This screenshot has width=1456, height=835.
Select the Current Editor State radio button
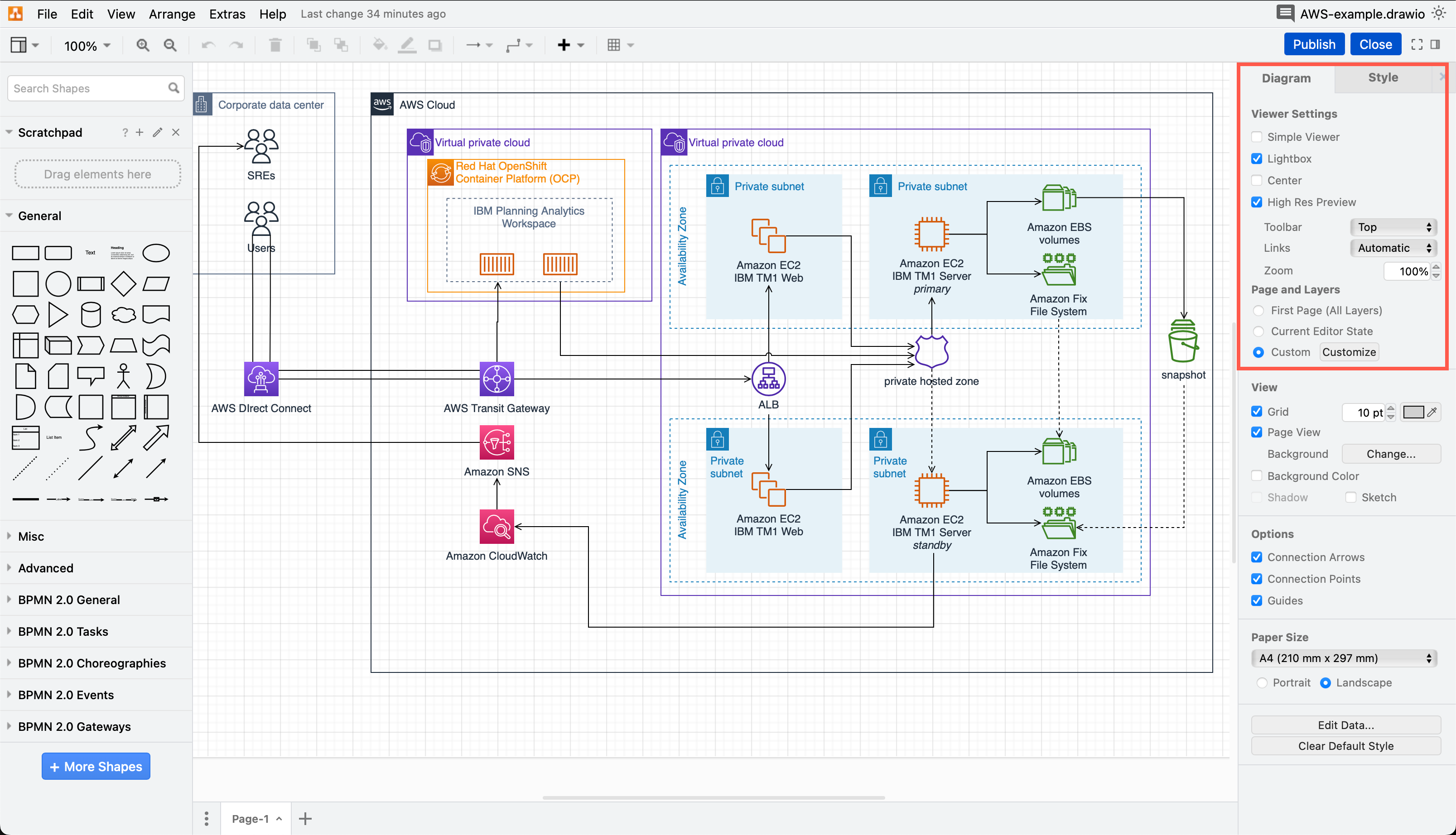coord(1258,331)
